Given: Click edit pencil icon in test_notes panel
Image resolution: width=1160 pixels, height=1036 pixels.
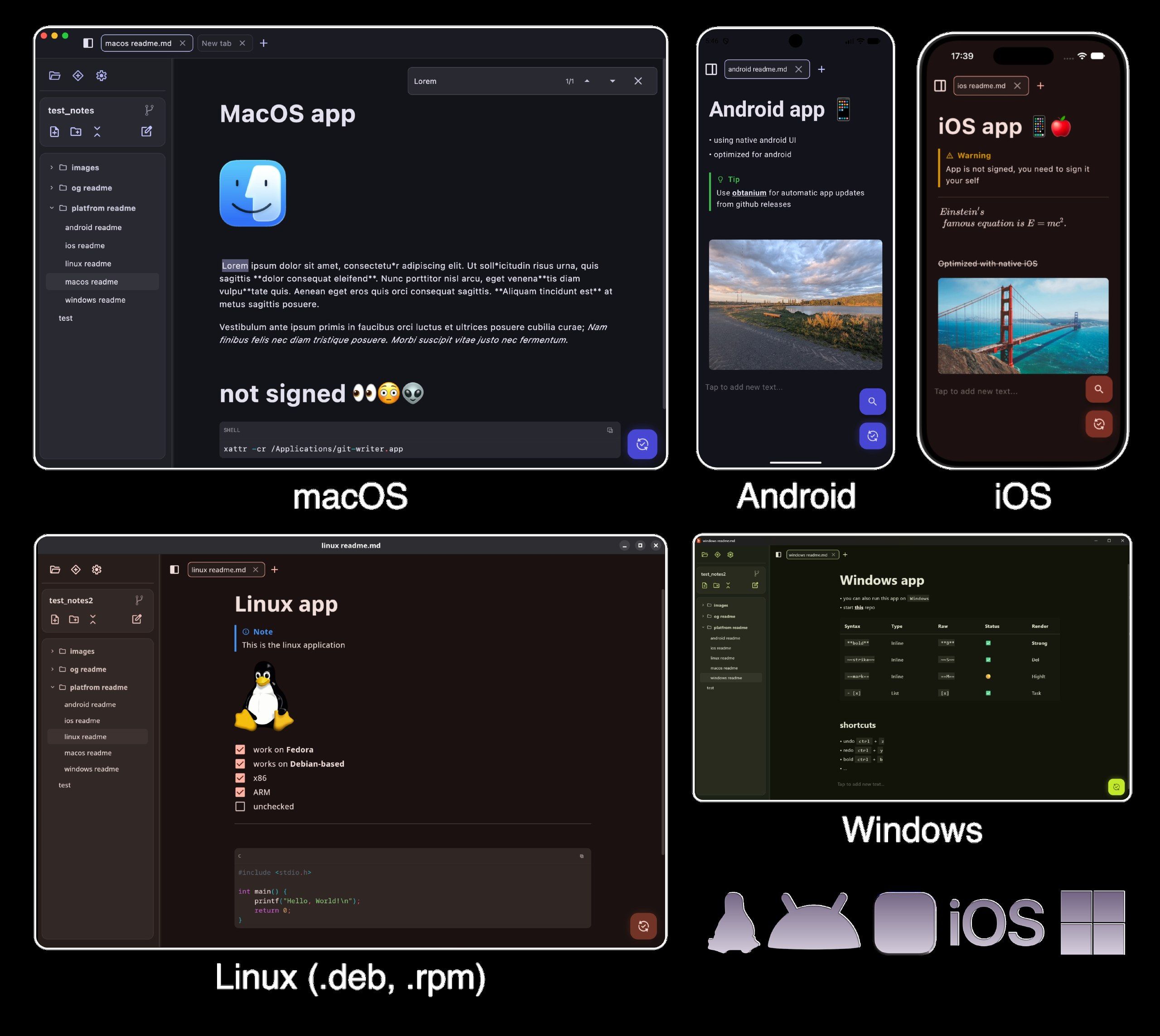Looking at the screenshot, I should coord(146,131).
